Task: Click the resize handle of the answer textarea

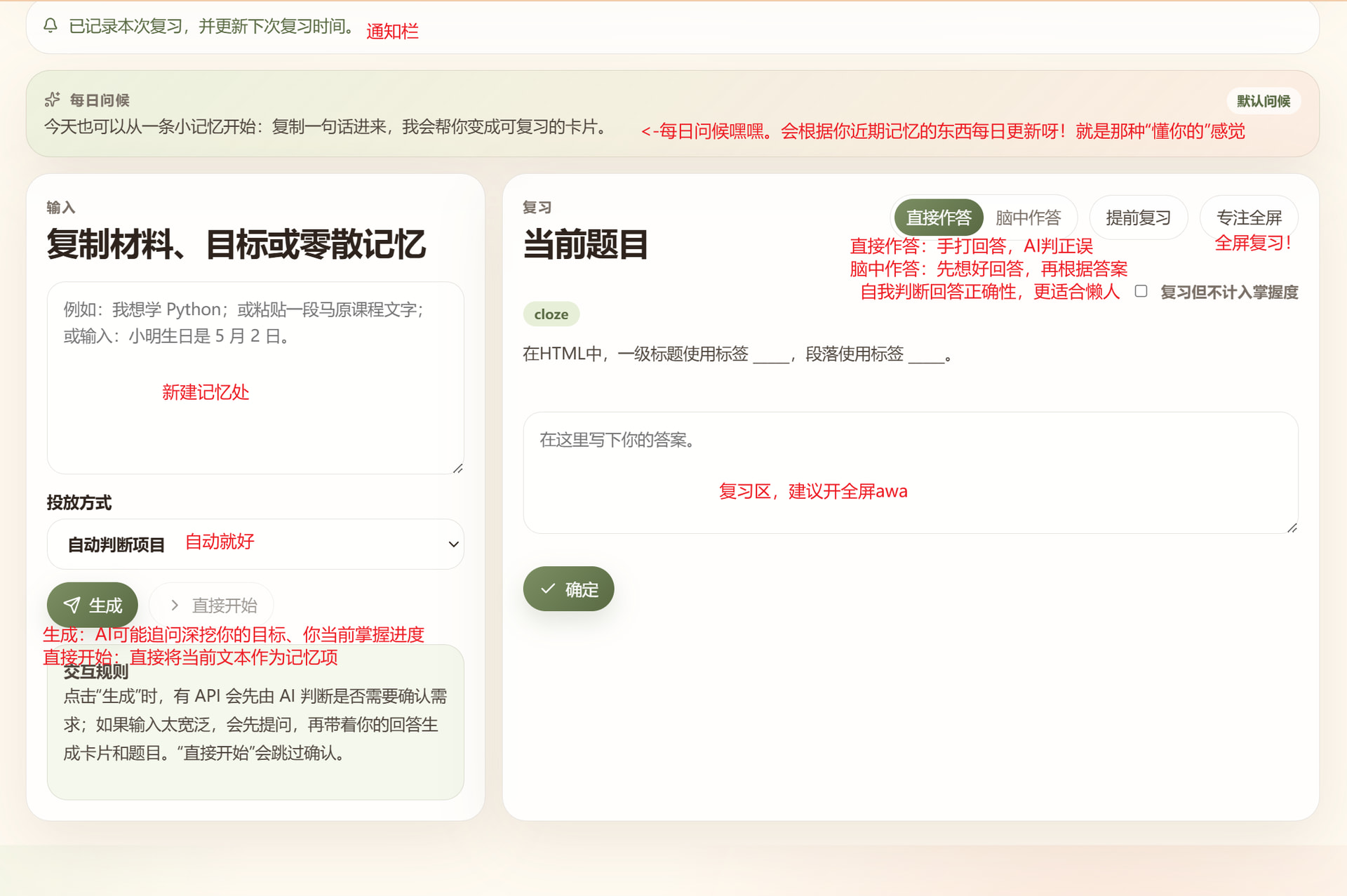Action: (1292, 528)
